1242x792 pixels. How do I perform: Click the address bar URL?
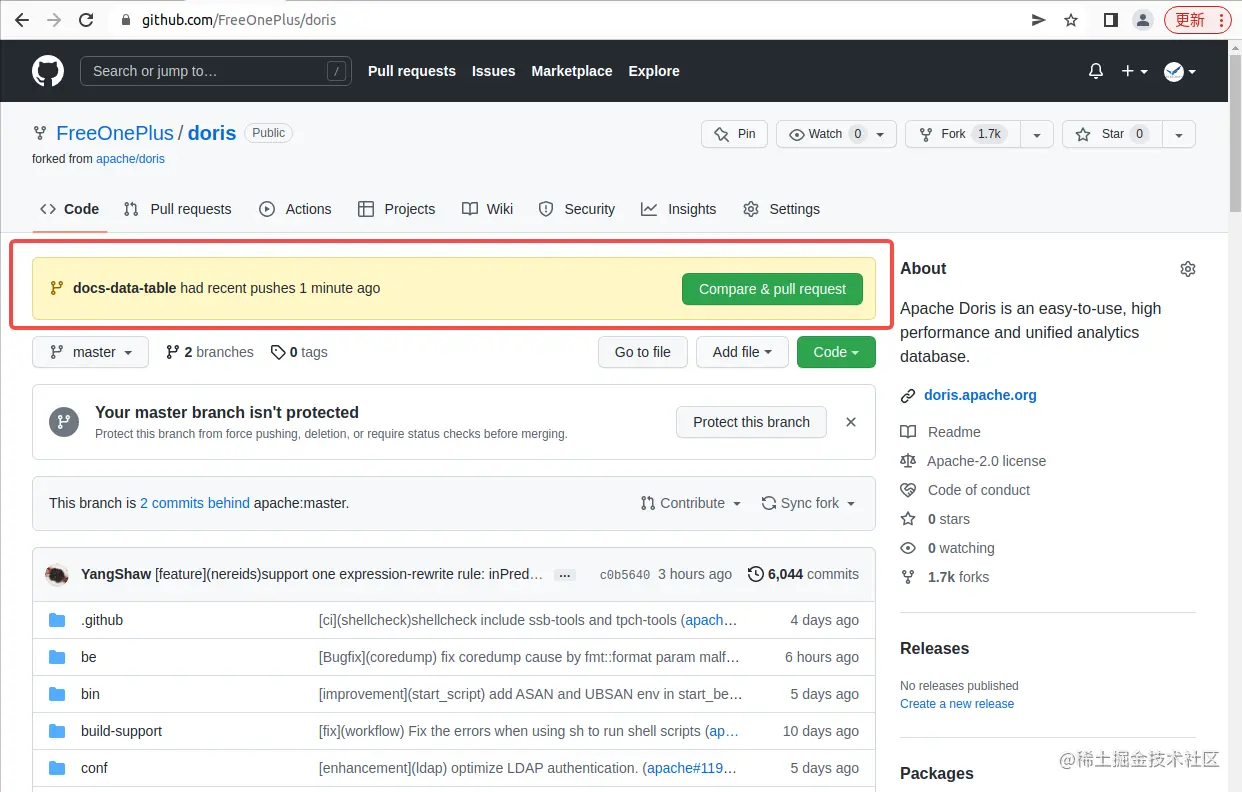coord(238,20)
